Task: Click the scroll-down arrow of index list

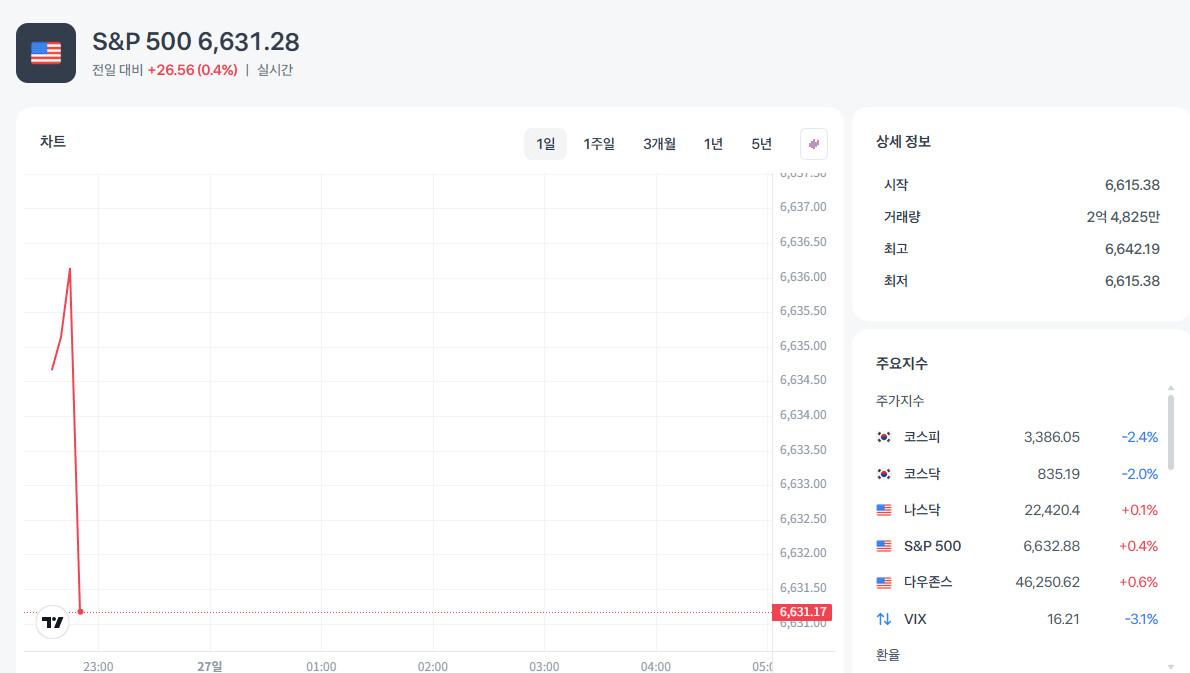Action: click(1171, 666)
